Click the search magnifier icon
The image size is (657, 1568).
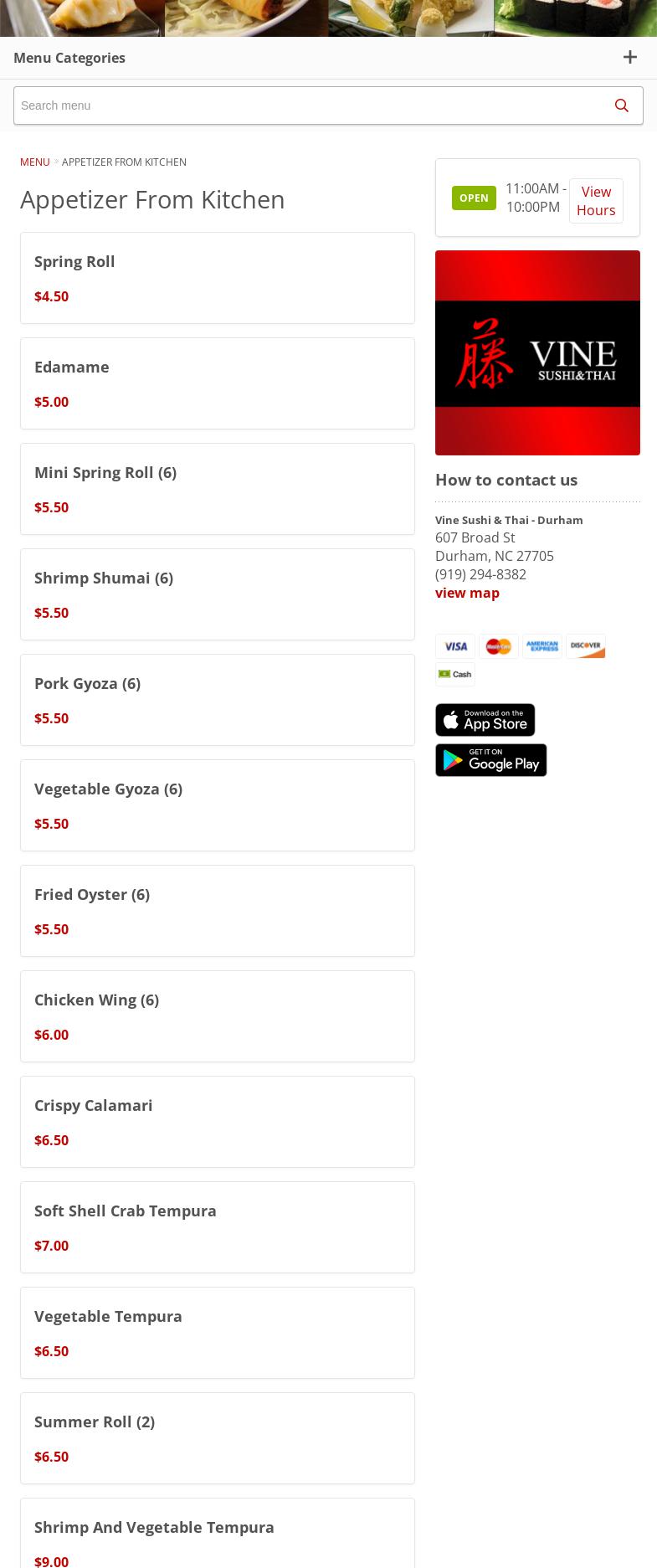click(621, 105)
